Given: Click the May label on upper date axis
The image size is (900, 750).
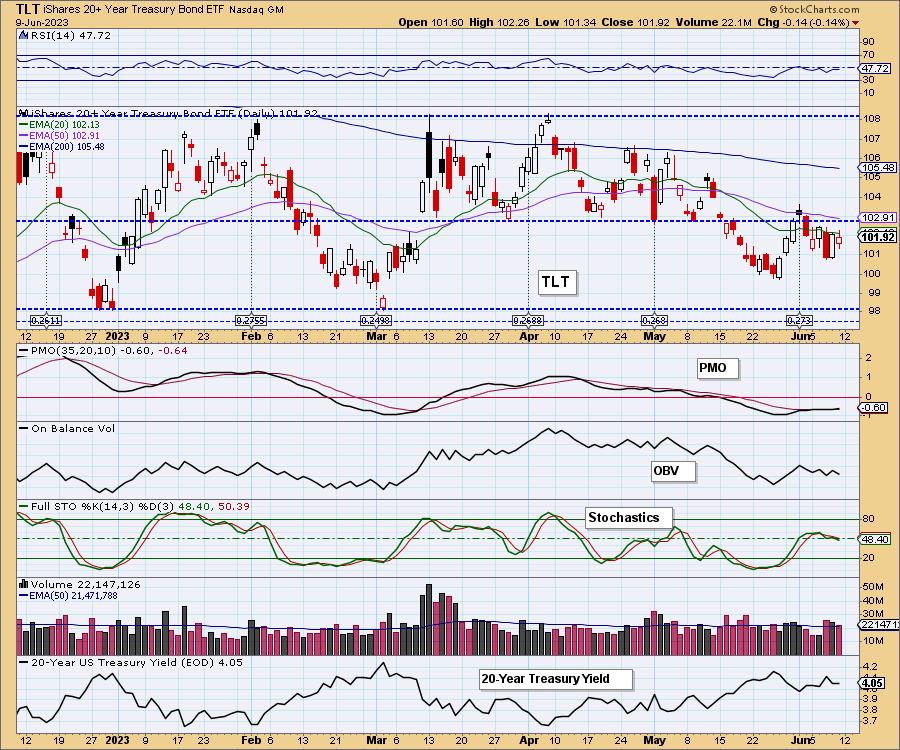Looking at the screenshot, I should 654,337.
